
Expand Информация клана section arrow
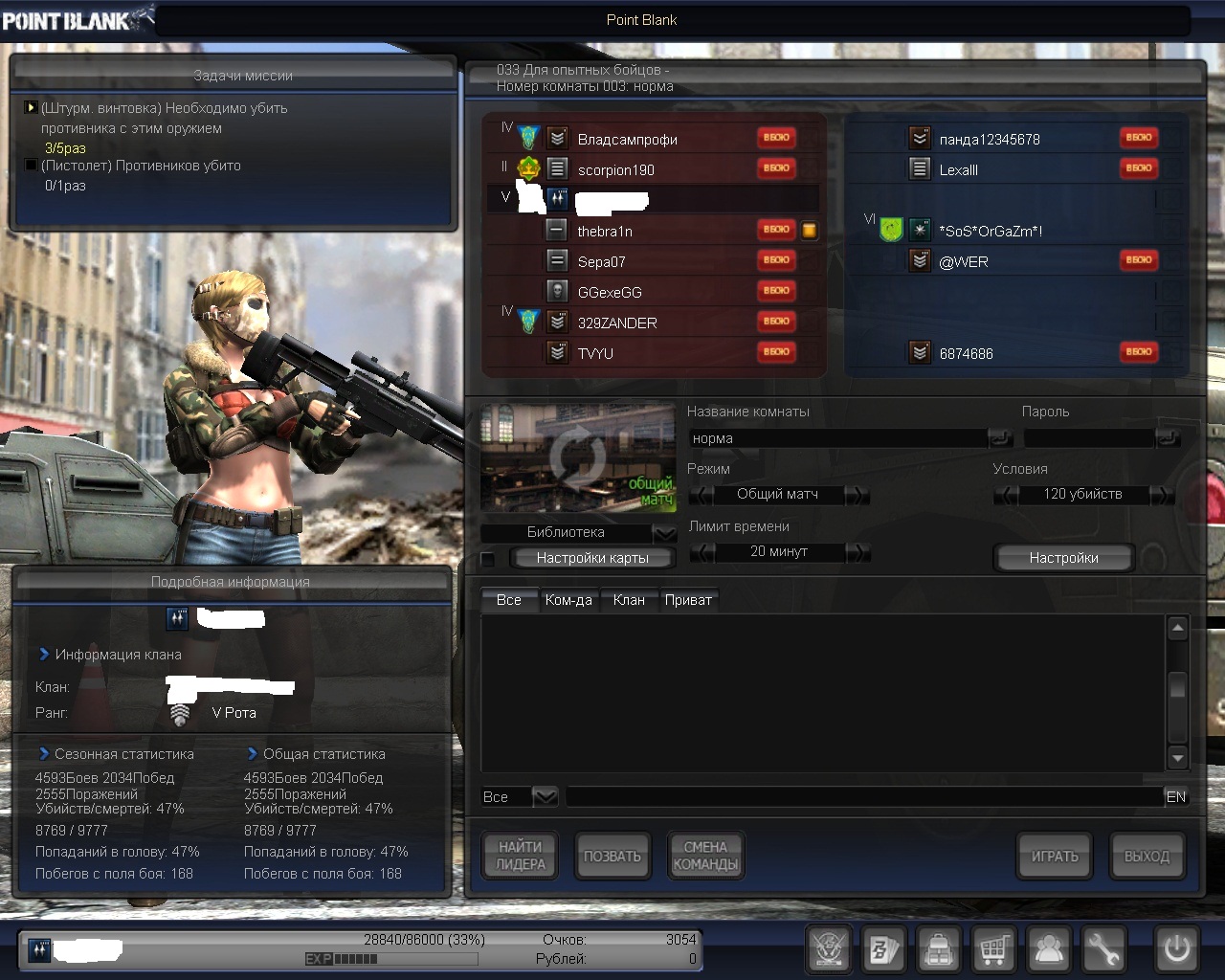(43, 655)
